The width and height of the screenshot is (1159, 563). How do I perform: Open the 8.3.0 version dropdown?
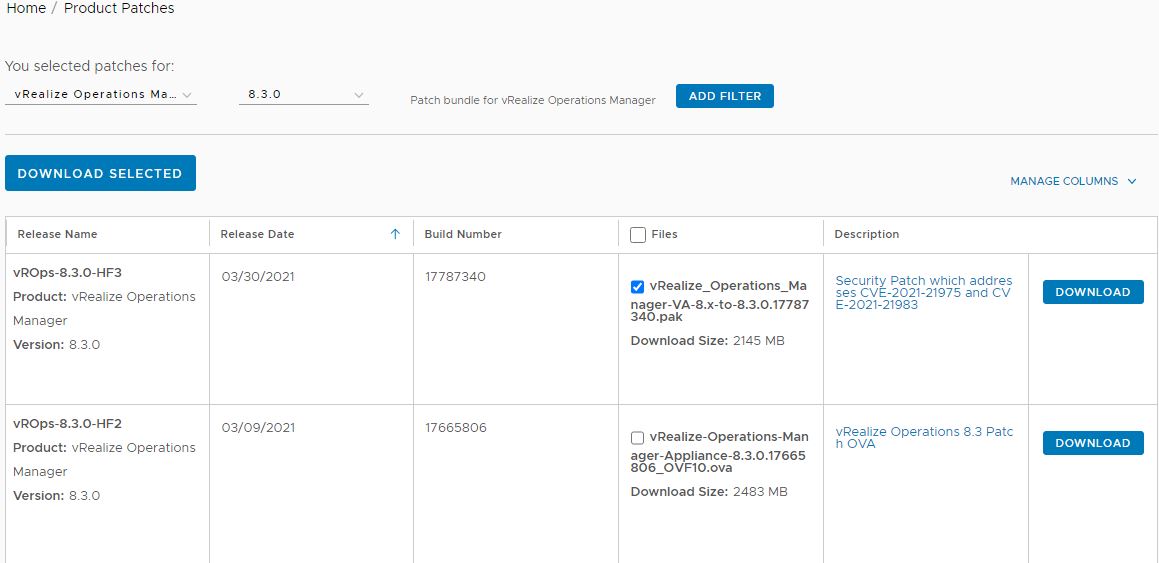point(303,95)
